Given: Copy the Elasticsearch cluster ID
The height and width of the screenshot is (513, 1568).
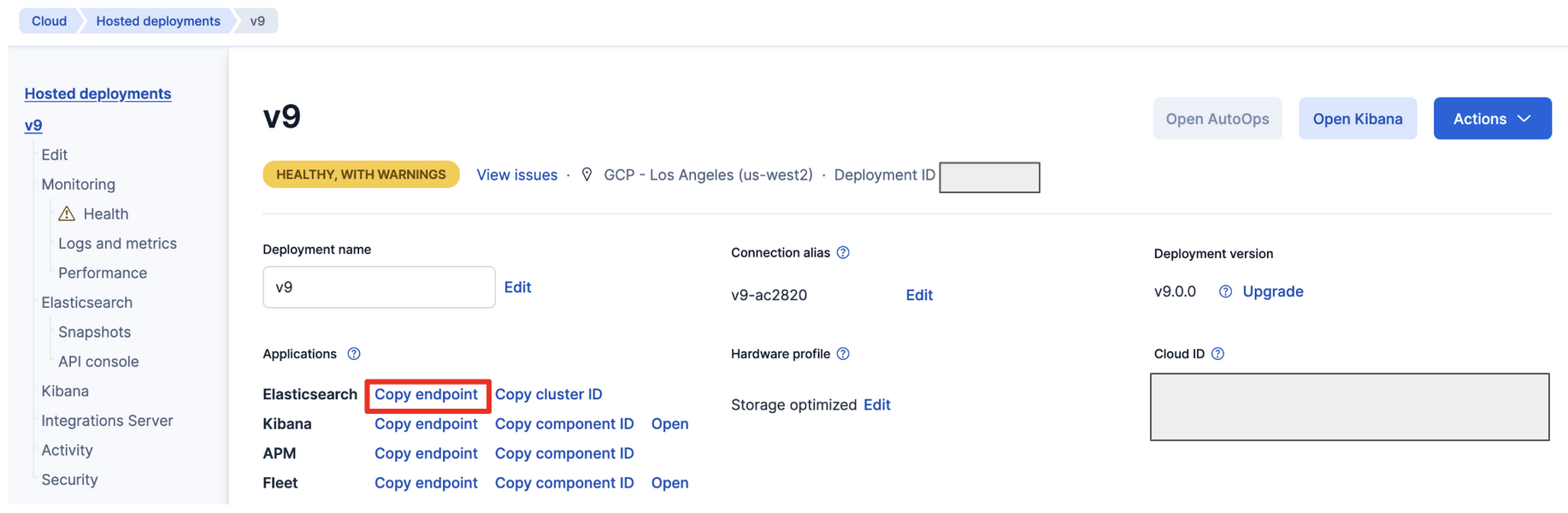Looking at the screenshot, I should [x=548, y=394].
